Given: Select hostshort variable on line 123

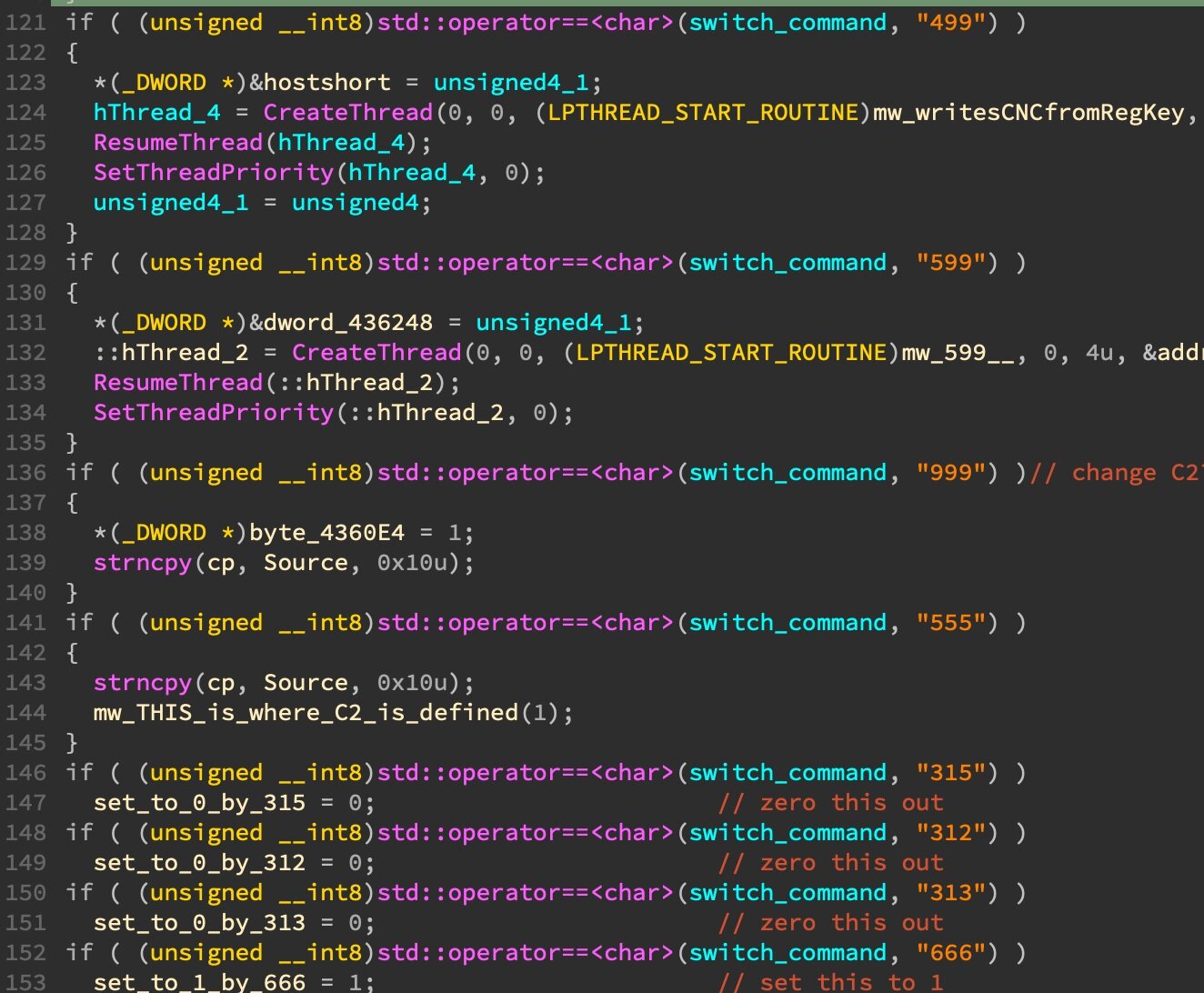Looking at the screenshot, I should tap(326, 83).
